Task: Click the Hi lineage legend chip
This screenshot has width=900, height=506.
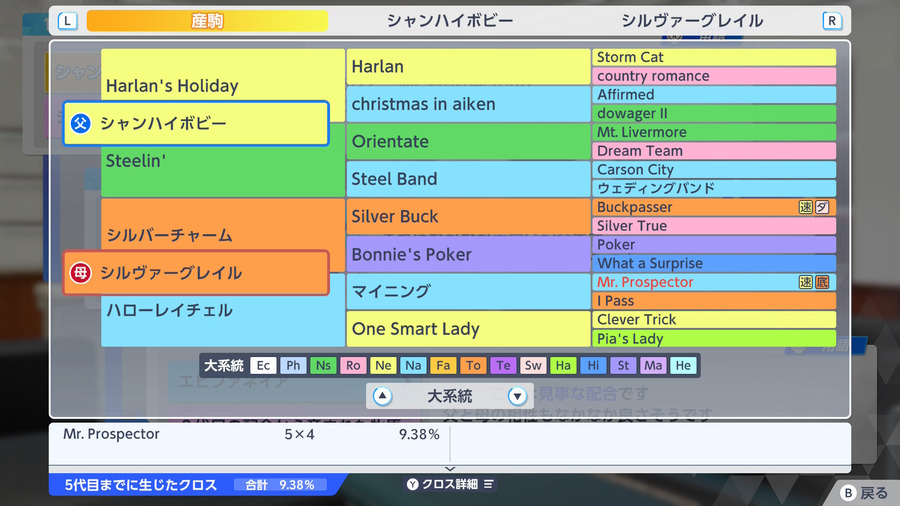Action: coord(593,365)
